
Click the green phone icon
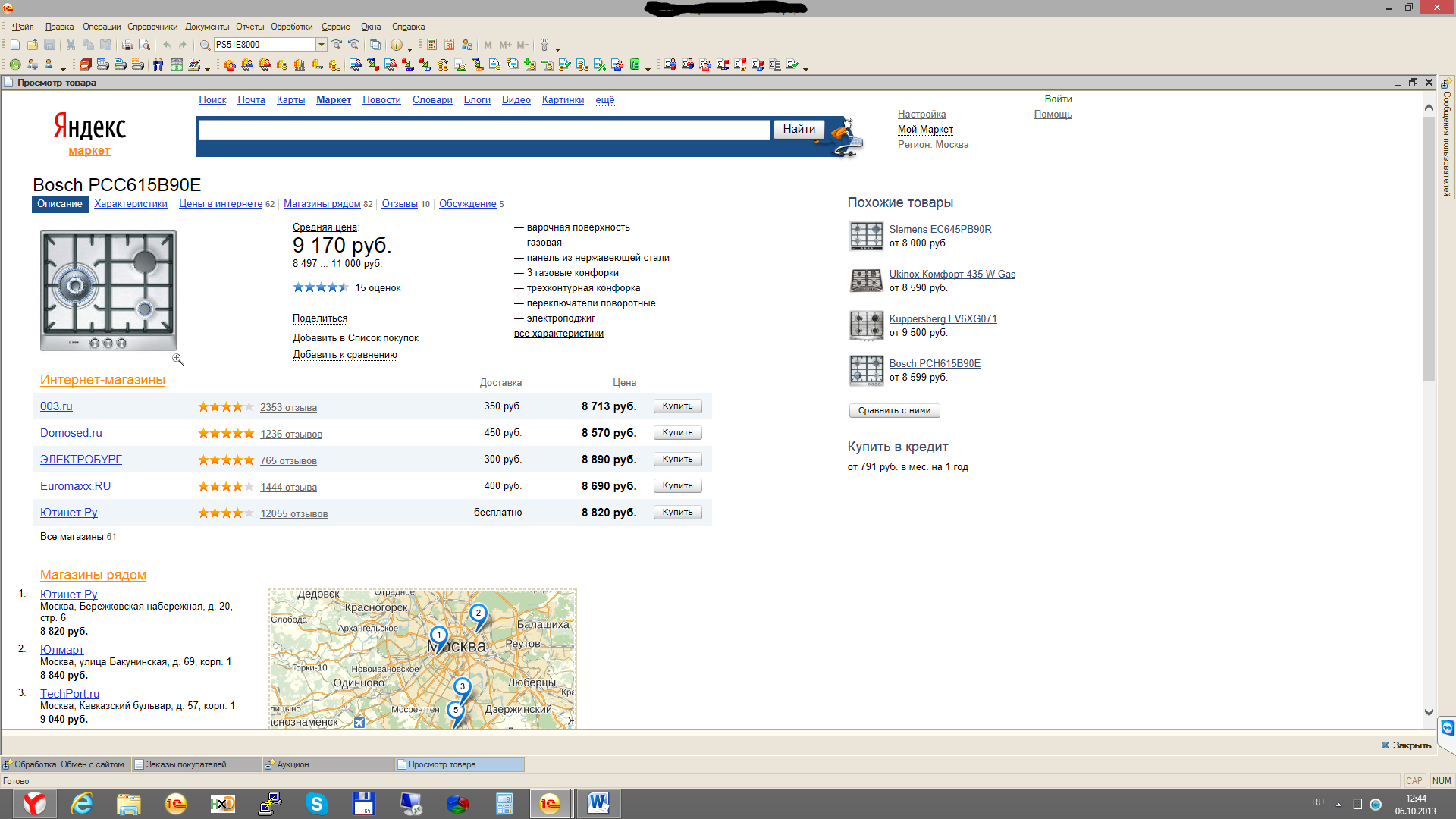[15, 65]
